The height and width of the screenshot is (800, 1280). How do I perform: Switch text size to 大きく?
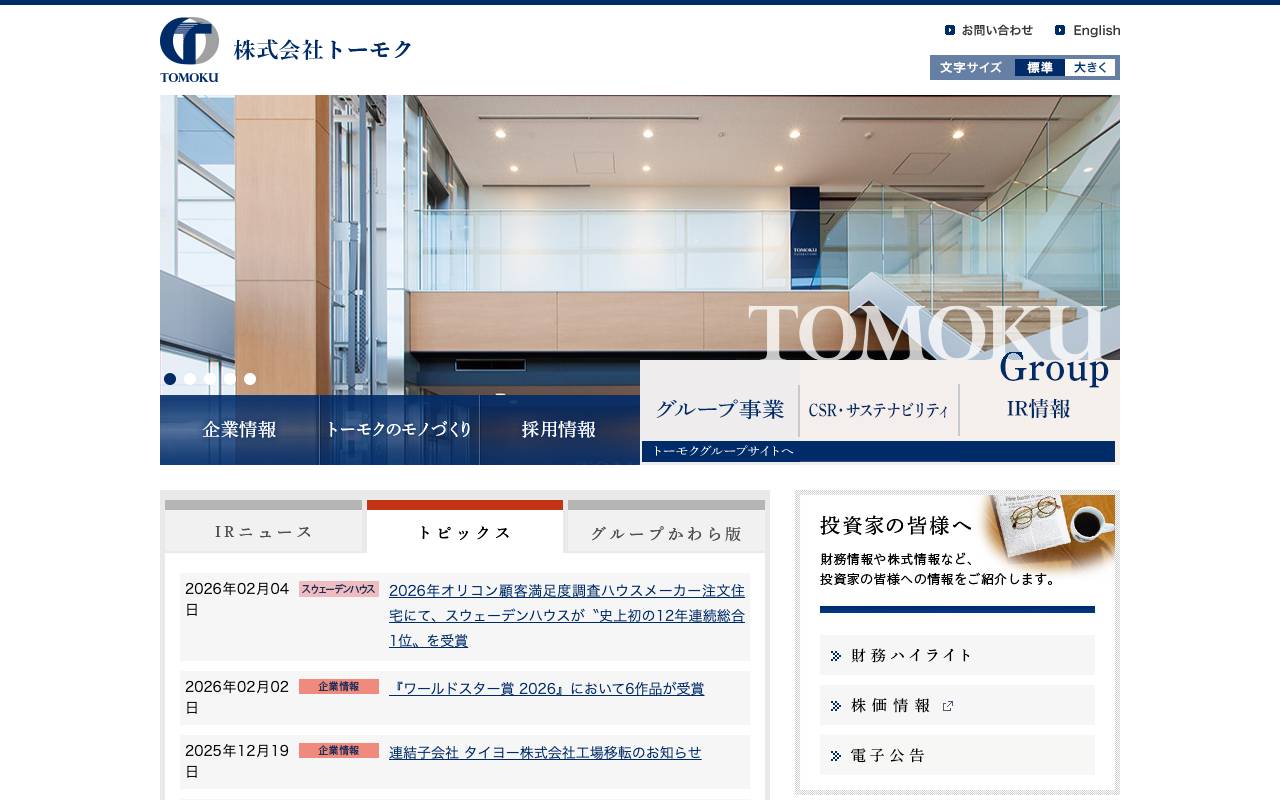[x=1091, y=67]
